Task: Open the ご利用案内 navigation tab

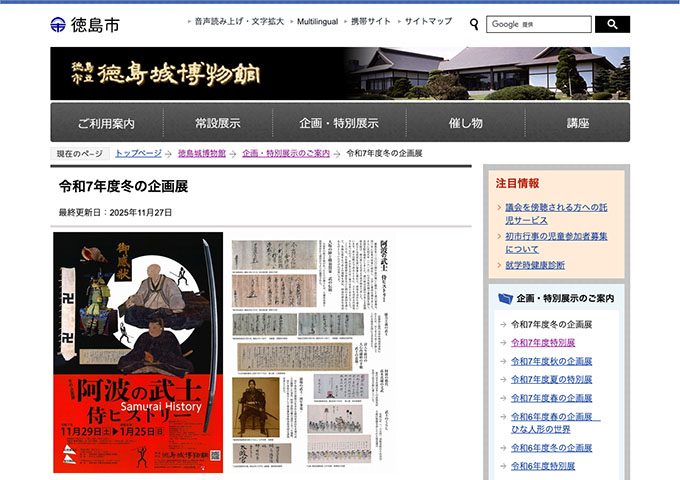Action: point(106,123)
